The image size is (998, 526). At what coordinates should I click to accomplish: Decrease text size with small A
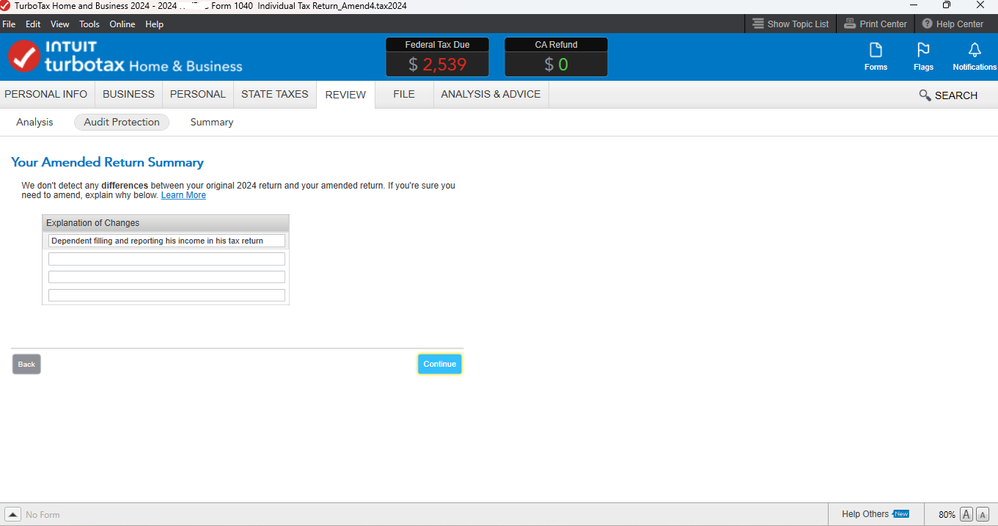[x=982, y=514]
